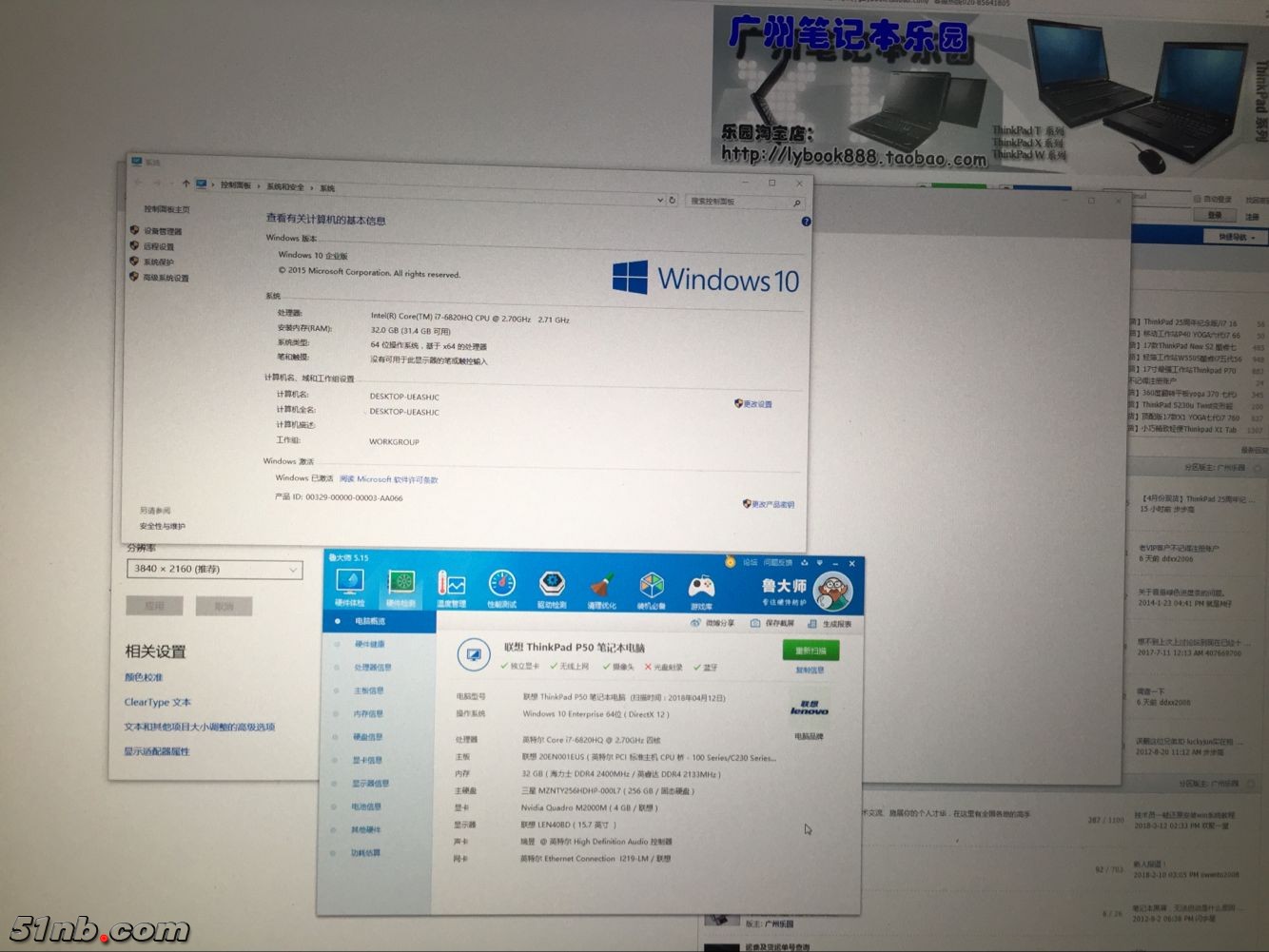Expand address bar history dropdown arrow
Viewport: 1269px width, 952px height.
[659, 201]
